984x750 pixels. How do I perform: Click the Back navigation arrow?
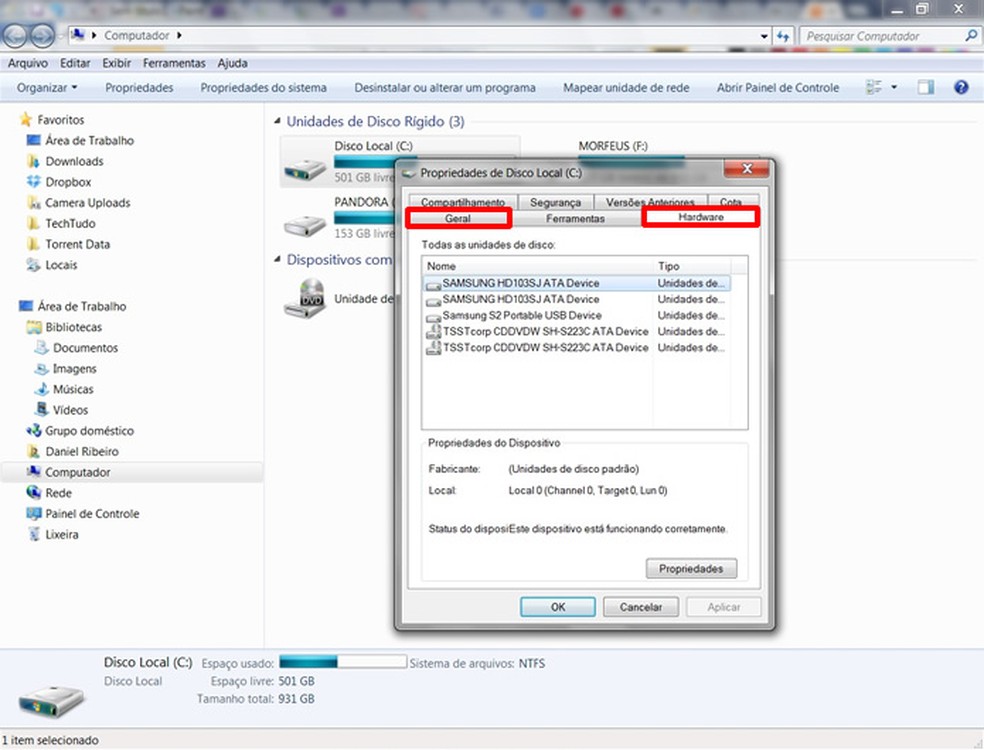[16, 36]
